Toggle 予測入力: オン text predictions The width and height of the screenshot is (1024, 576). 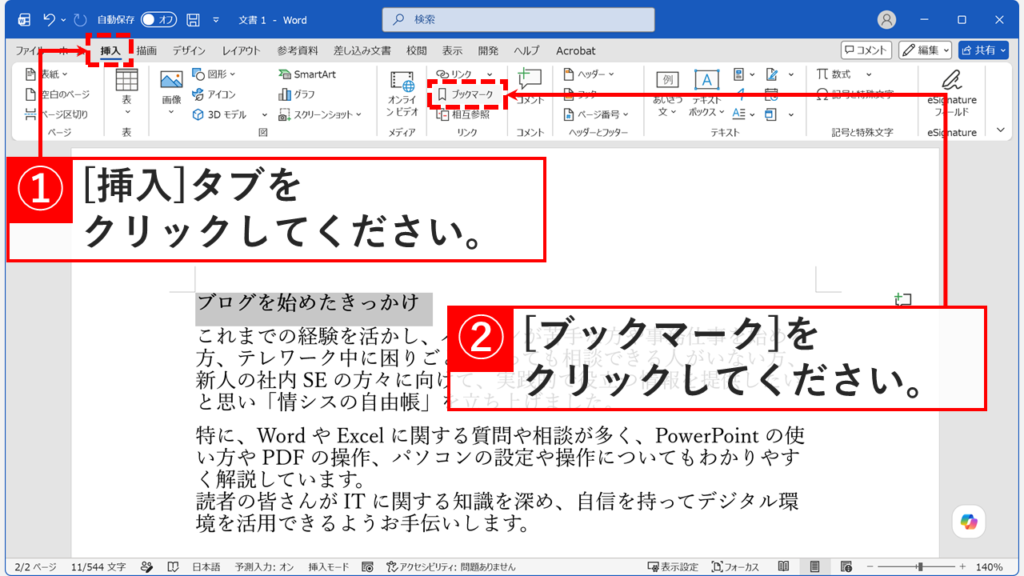(x=264, y=567)
